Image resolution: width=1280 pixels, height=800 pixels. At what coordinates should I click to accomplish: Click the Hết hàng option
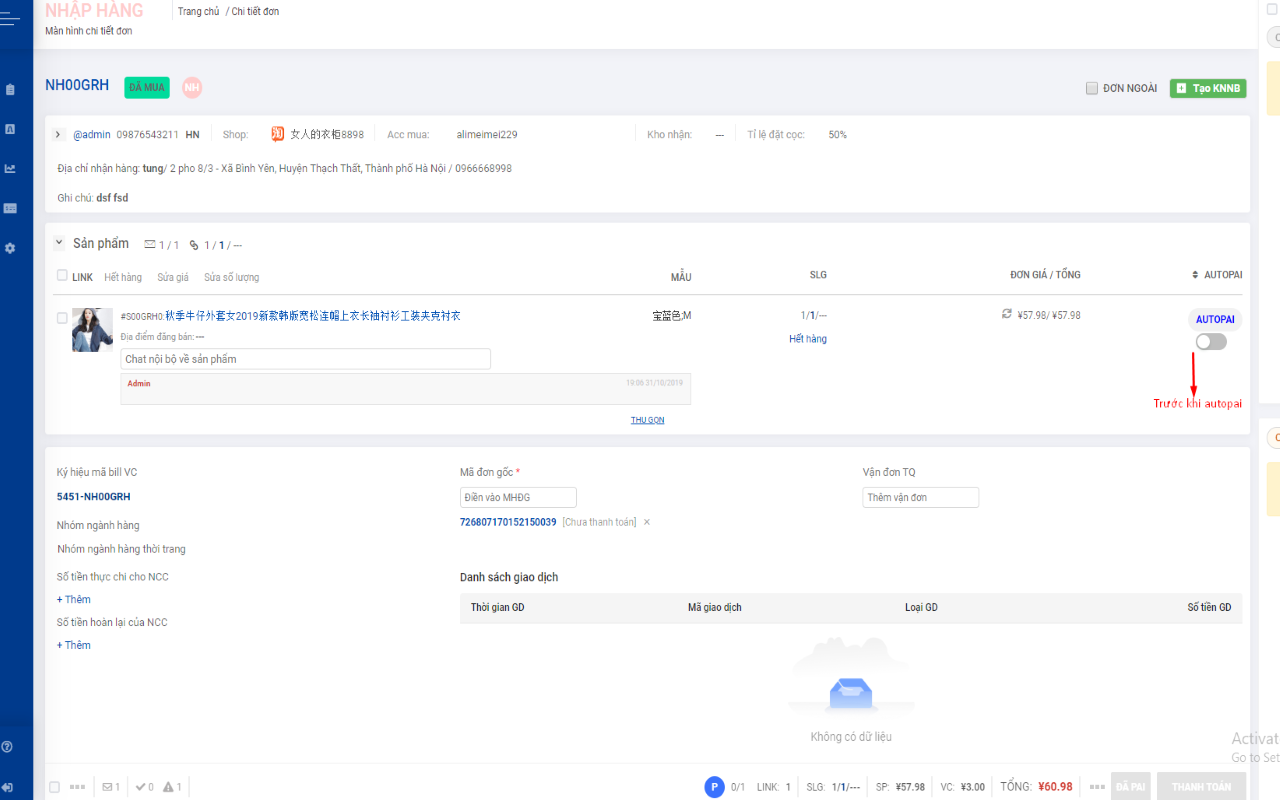[x=123, y=276]
